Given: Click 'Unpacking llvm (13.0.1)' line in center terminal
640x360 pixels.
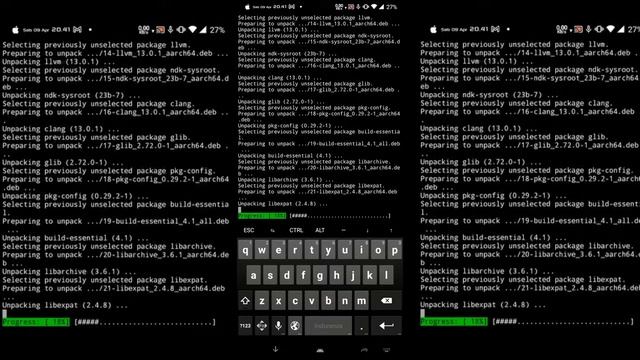Looking at the screenshot, I should (278, 30).
